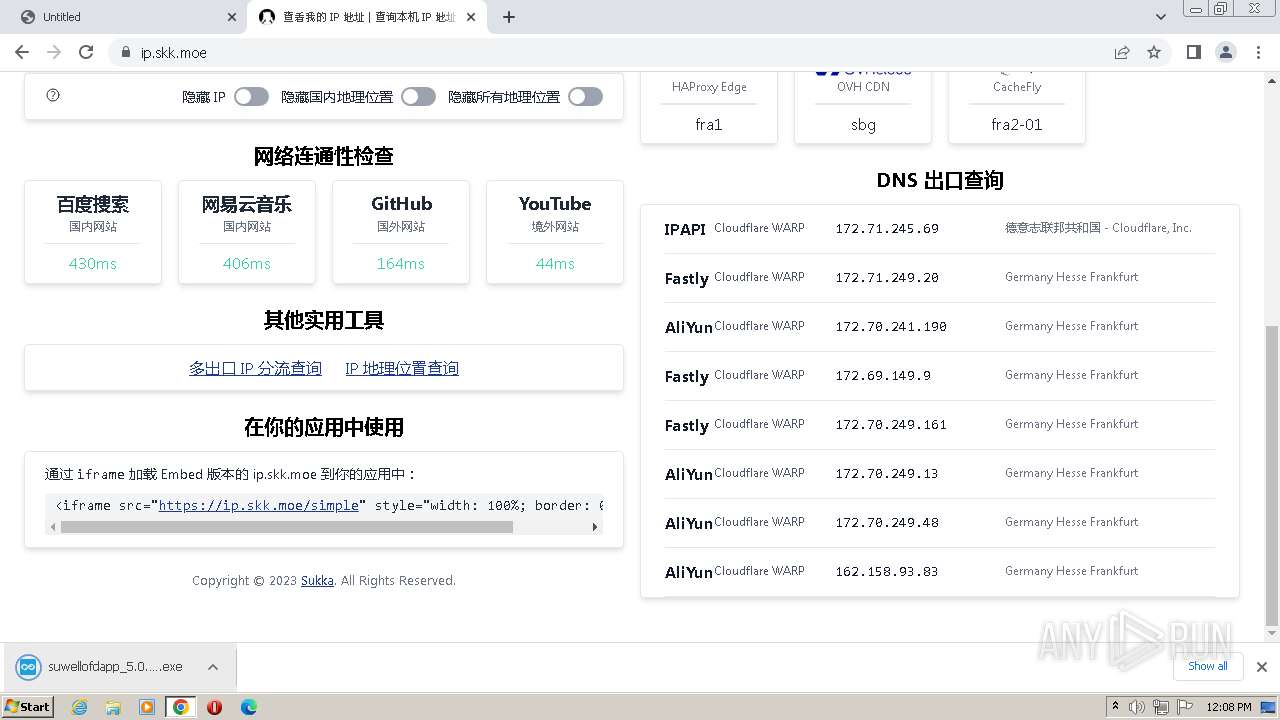Image resolution: width=1280 pixels, height=720 pixels.
Task: Click the address bar URL field
Action: (x=620, y=53)
